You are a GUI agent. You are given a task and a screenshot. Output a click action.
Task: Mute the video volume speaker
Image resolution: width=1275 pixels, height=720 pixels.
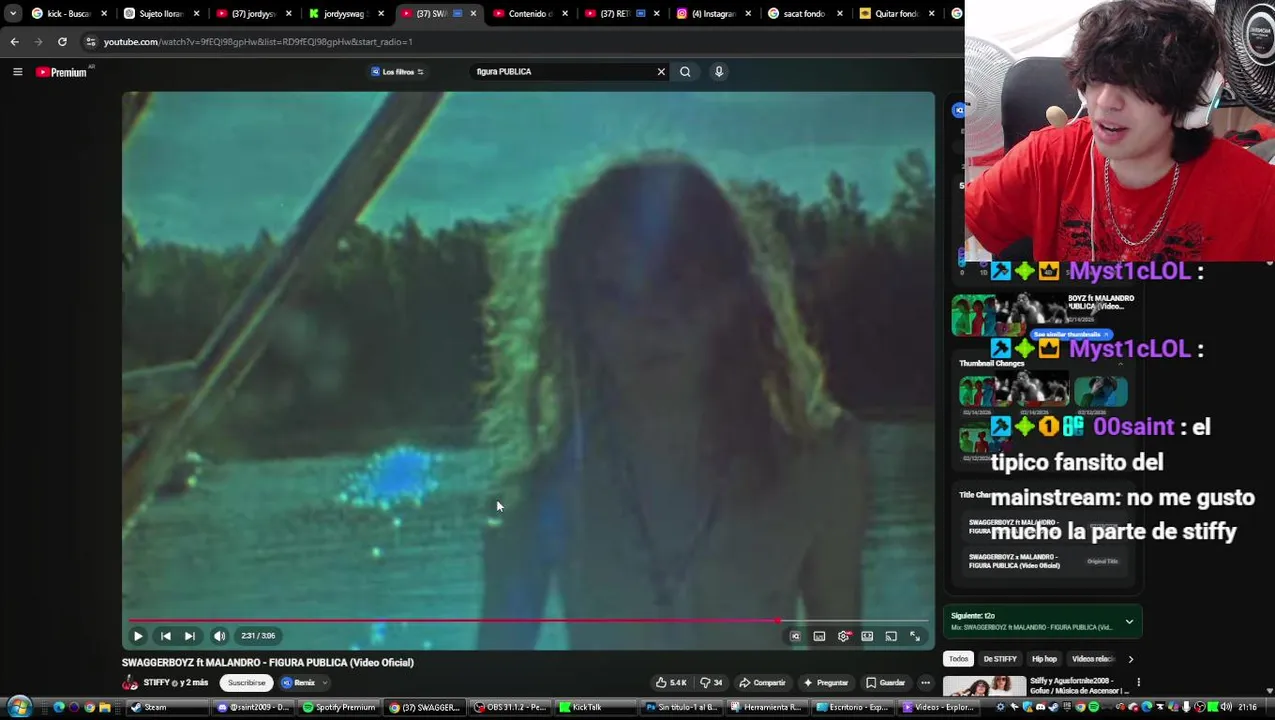tap(220, 636)
